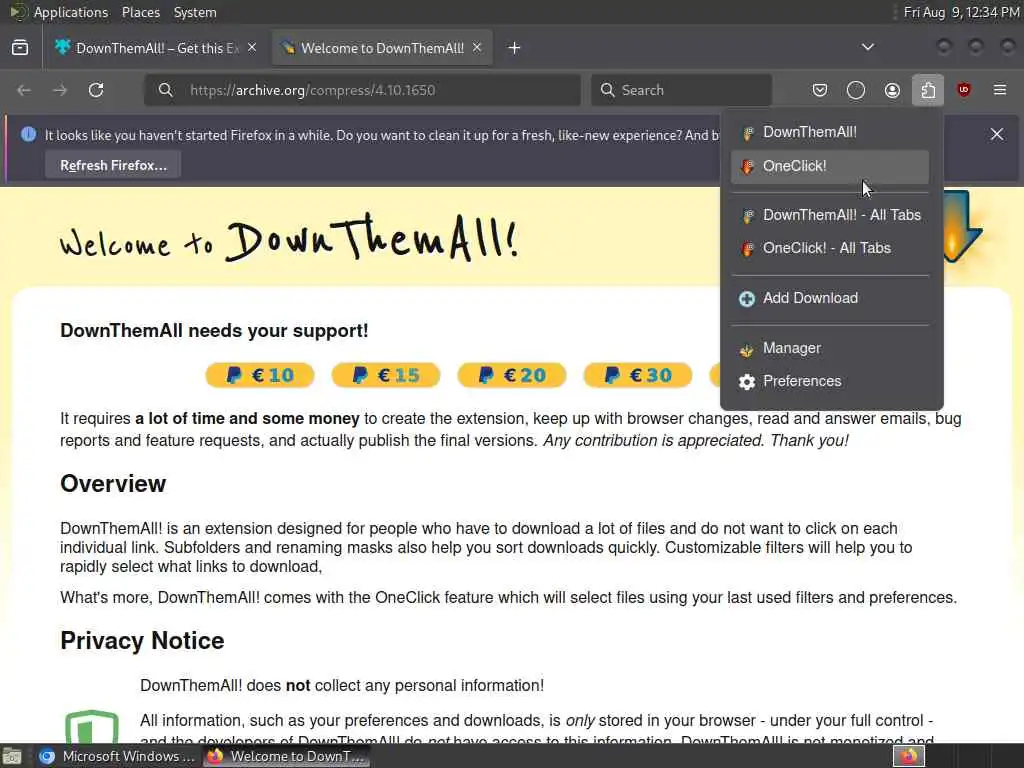Image resolution: width=1024 pixels, height=768 pixels.
Task: Donate €15 via PayPal button
Action: 386,376
